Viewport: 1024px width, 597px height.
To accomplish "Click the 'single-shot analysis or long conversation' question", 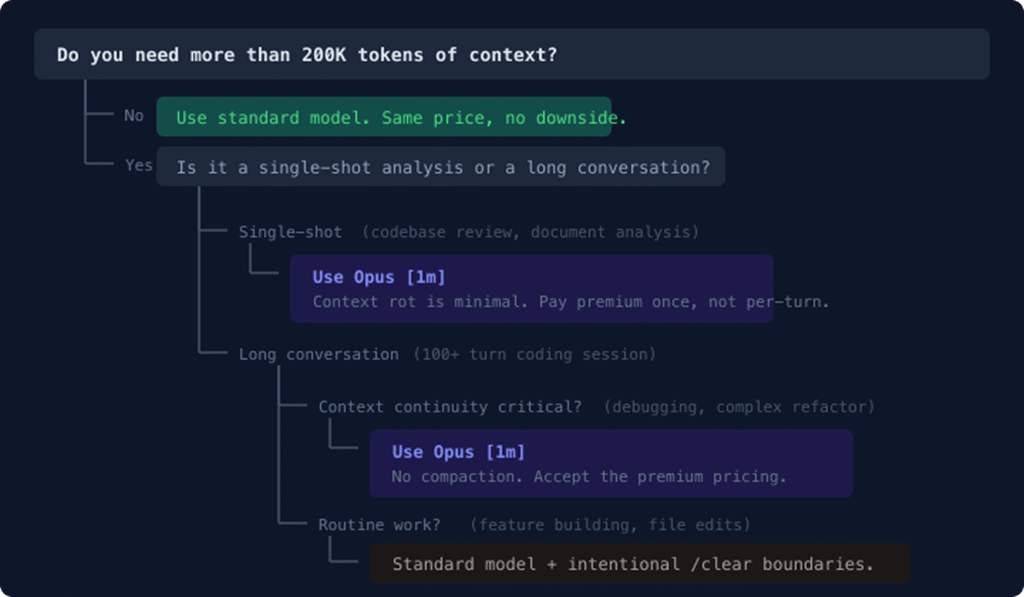I will (441, 167).
